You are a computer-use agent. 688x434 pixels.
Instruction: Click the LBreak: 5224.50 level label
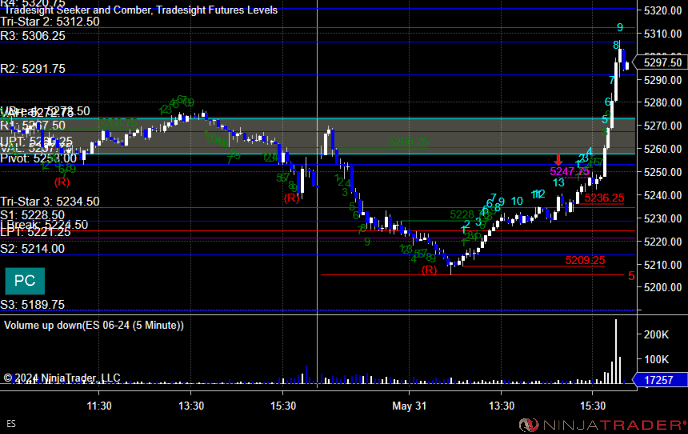coord(44,225)
